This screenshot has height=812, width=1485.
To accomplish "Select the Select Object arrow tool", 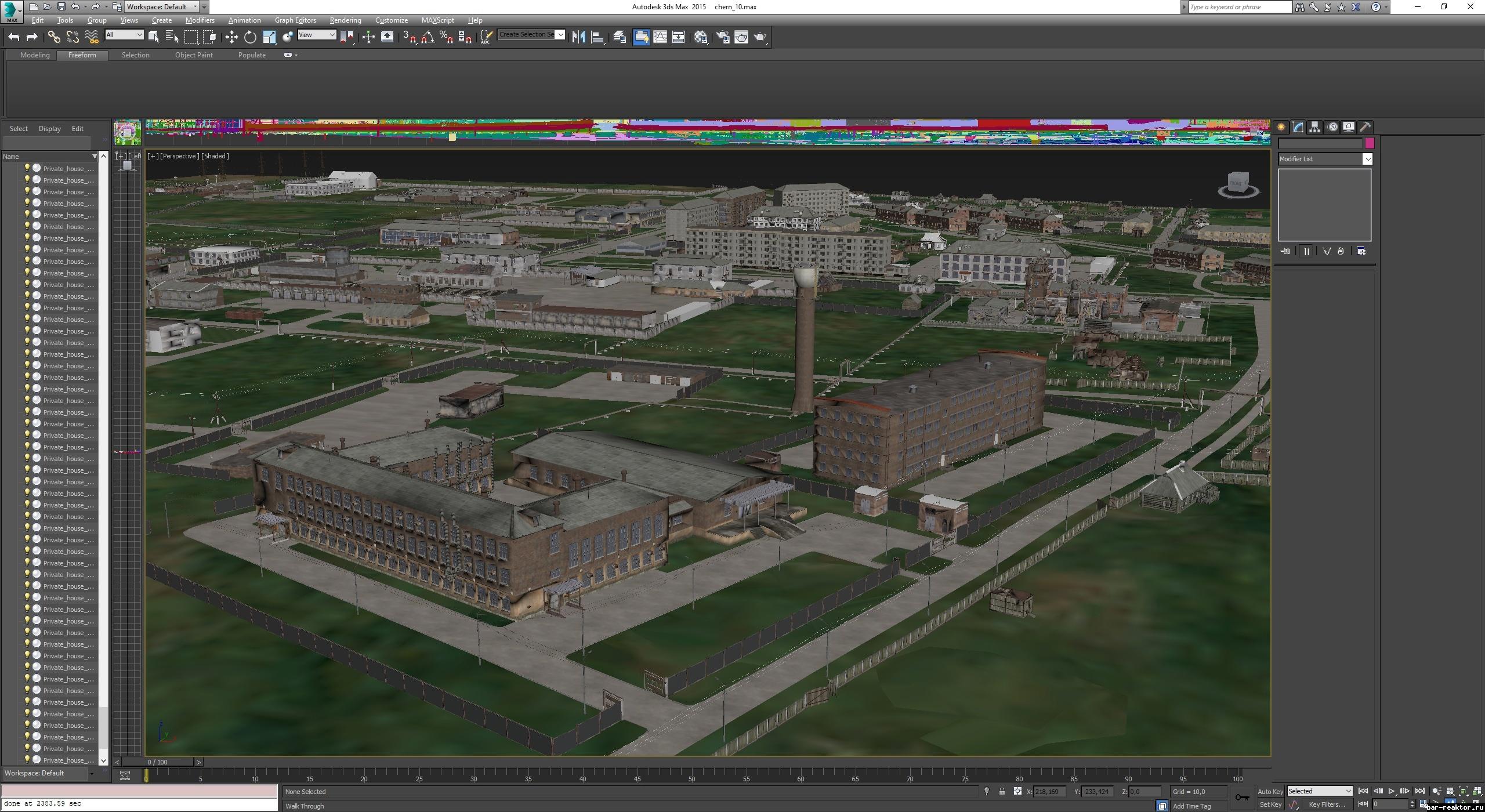I will (154, 37).
